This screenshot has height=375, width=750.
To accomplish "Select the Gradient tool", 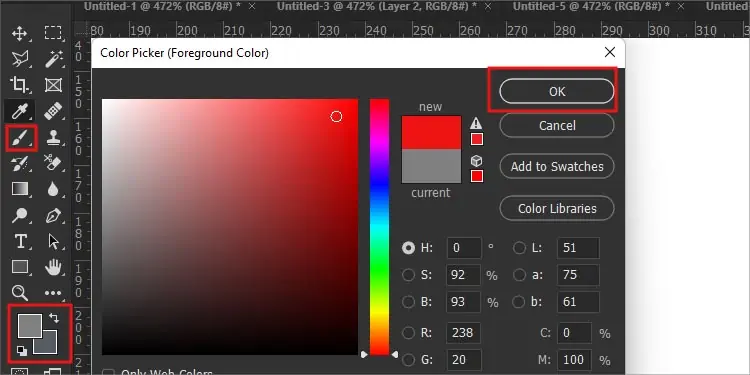I will [20, 189].
